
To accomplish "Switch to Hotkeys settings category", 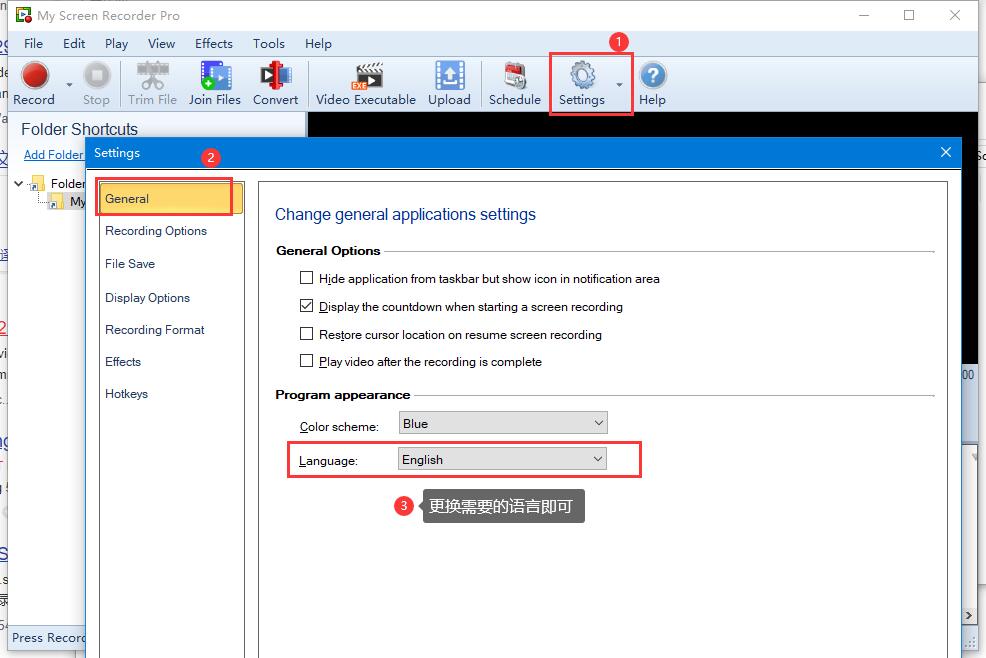I will coord(126,394).
